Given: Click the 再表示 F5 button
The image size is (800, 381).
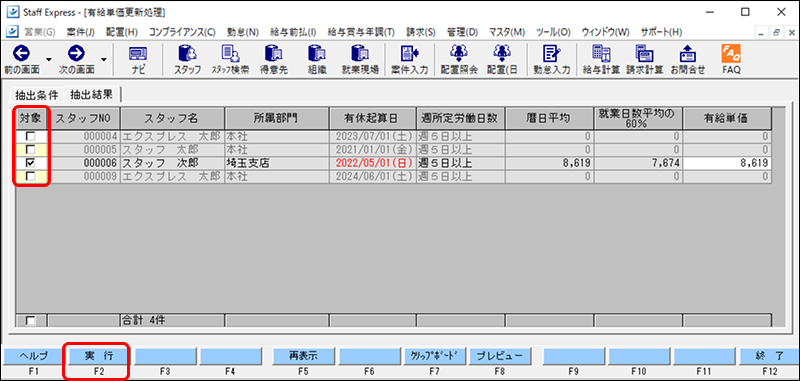Looking at the screenshot, I should pos(303,356).
